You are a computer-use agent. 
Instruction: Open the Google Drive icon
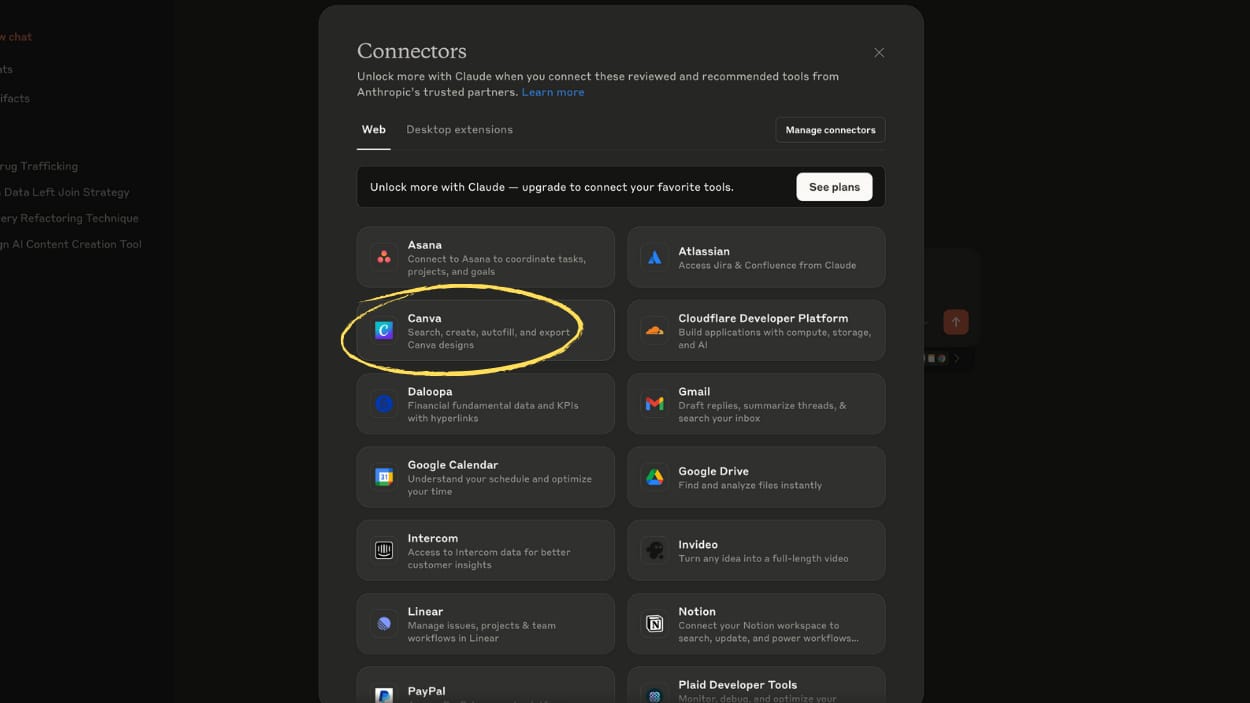tap(655, 477)
